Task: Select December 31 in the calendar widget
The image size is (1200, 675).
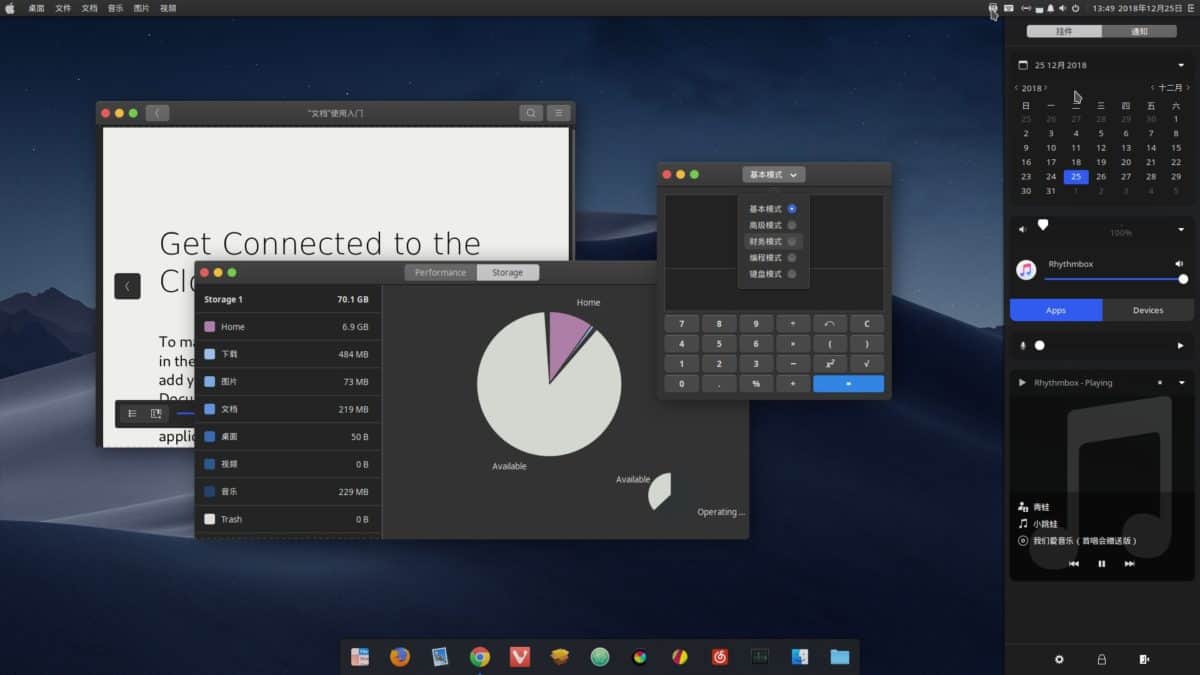Action: point(1050,190)
